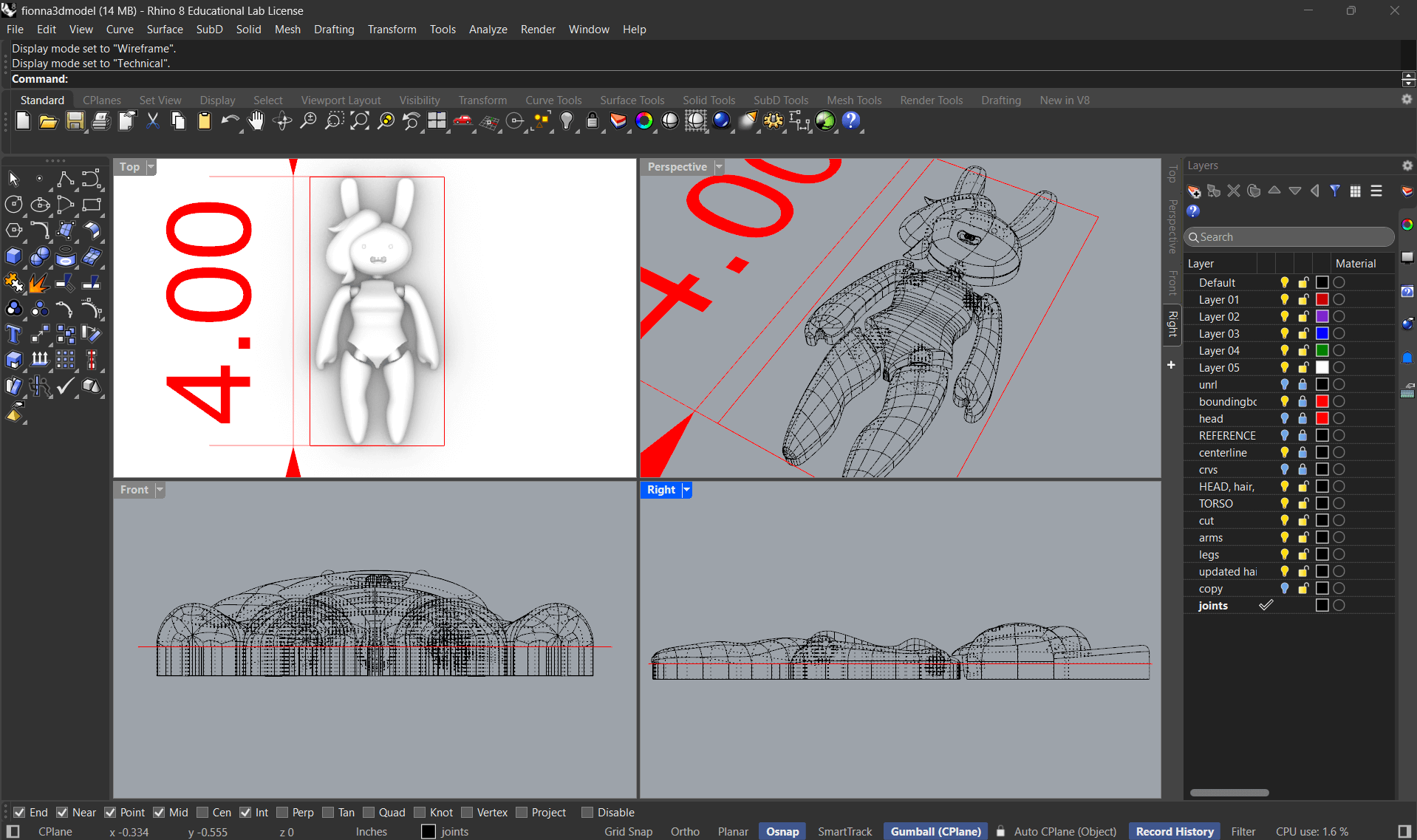Enable the Cen osnap checkbox
This screenshot has height=840, width=1417.
point(203,813)
